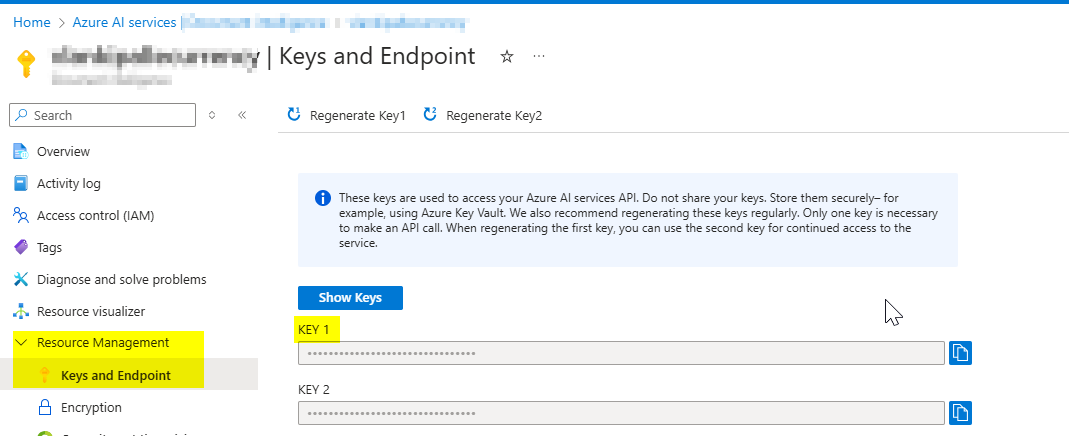Click the Overview page icon
Image resolution: width=1069 pixels, height=436 pixels.
point(21,151)
